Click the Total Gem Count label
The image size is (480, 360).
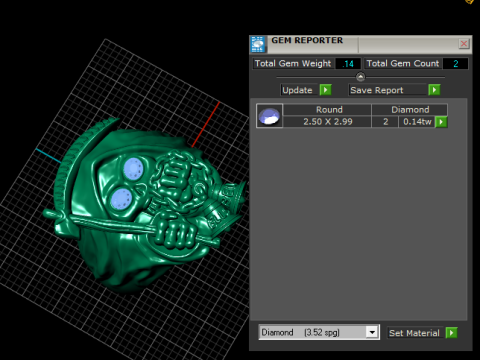[403, 64]
